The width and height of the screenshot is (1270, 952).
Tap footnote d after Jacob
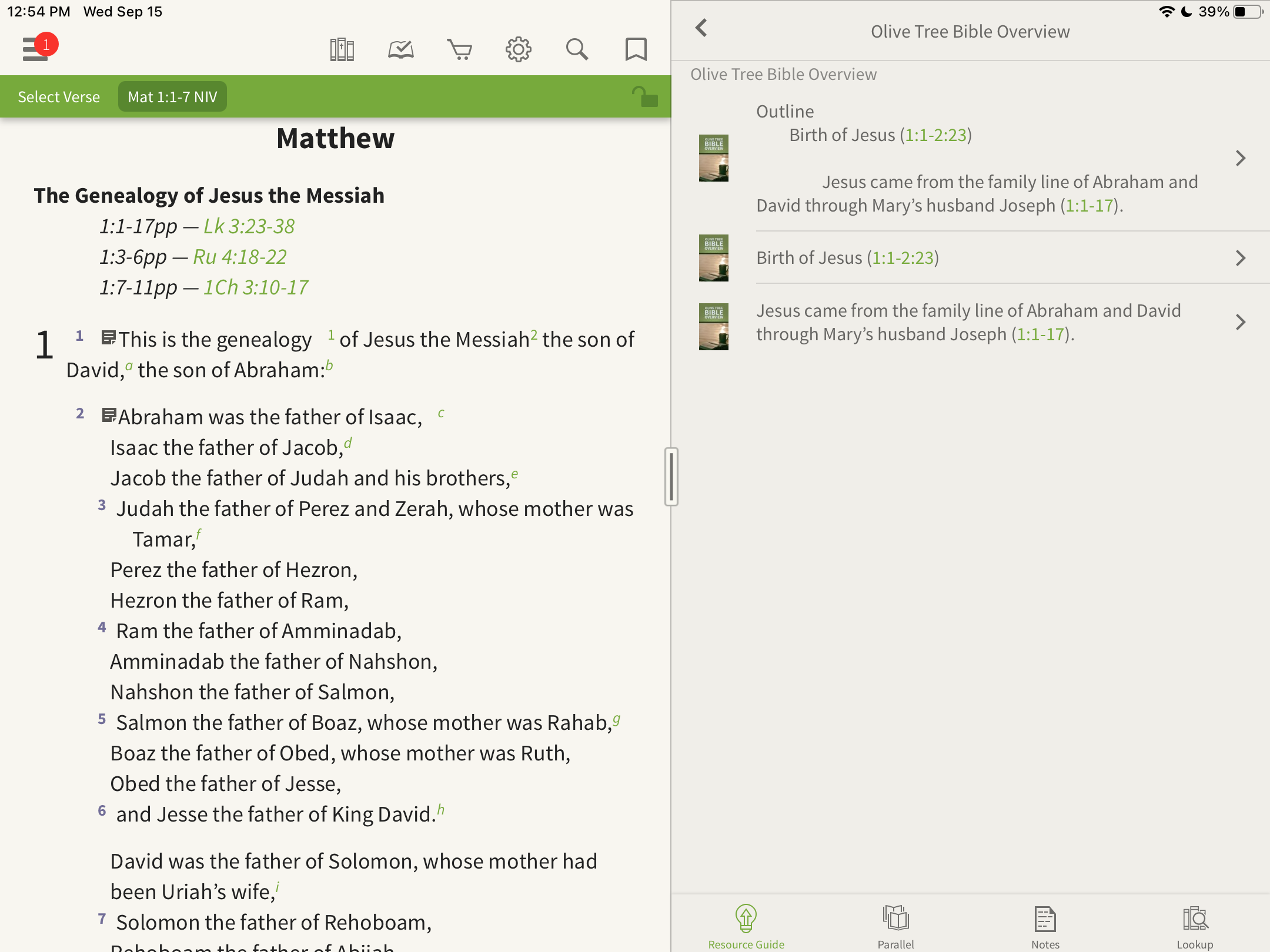348,443
